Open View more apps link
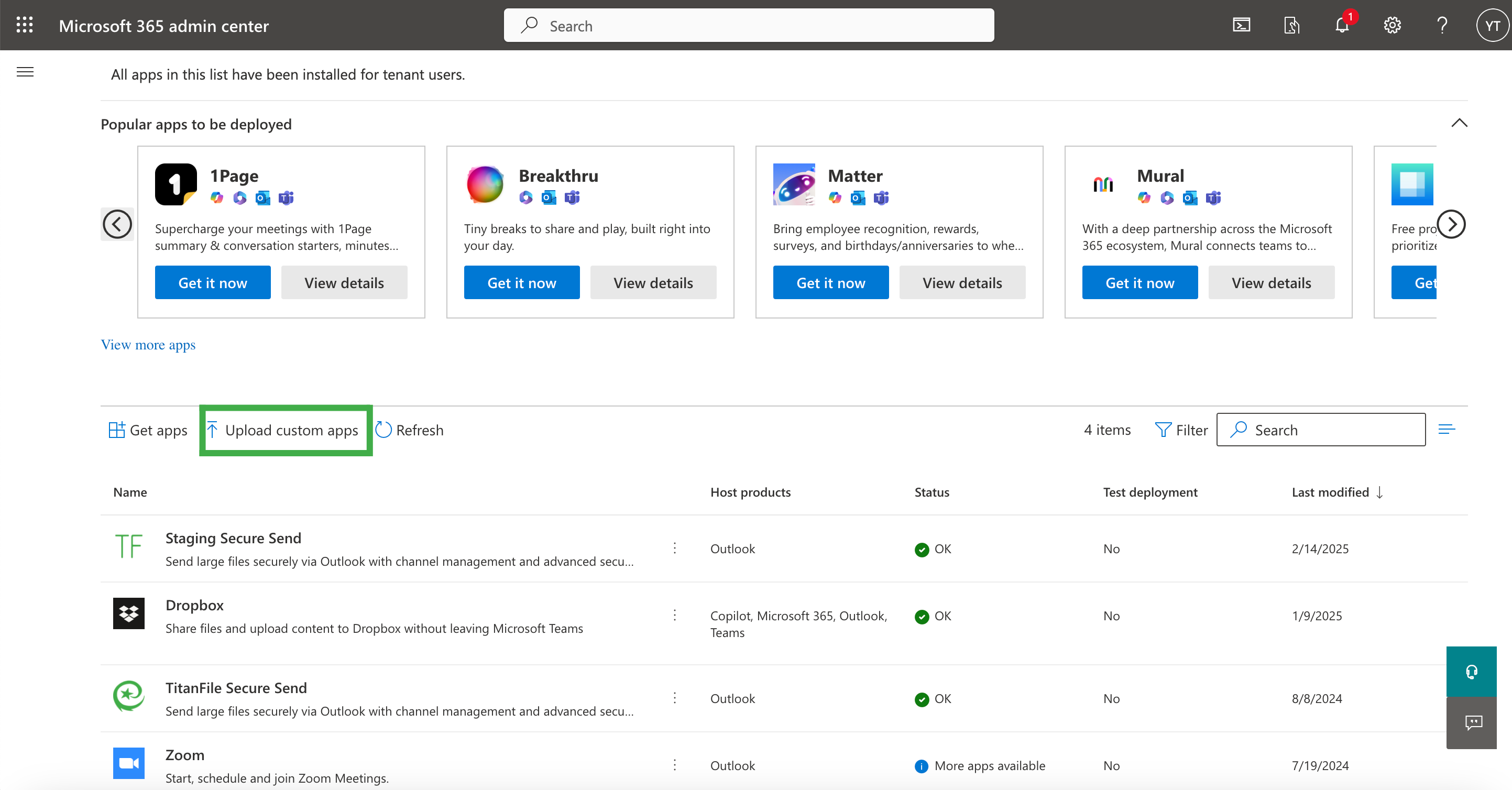This screenshot has width=1512, height=790. coord(148,345)
